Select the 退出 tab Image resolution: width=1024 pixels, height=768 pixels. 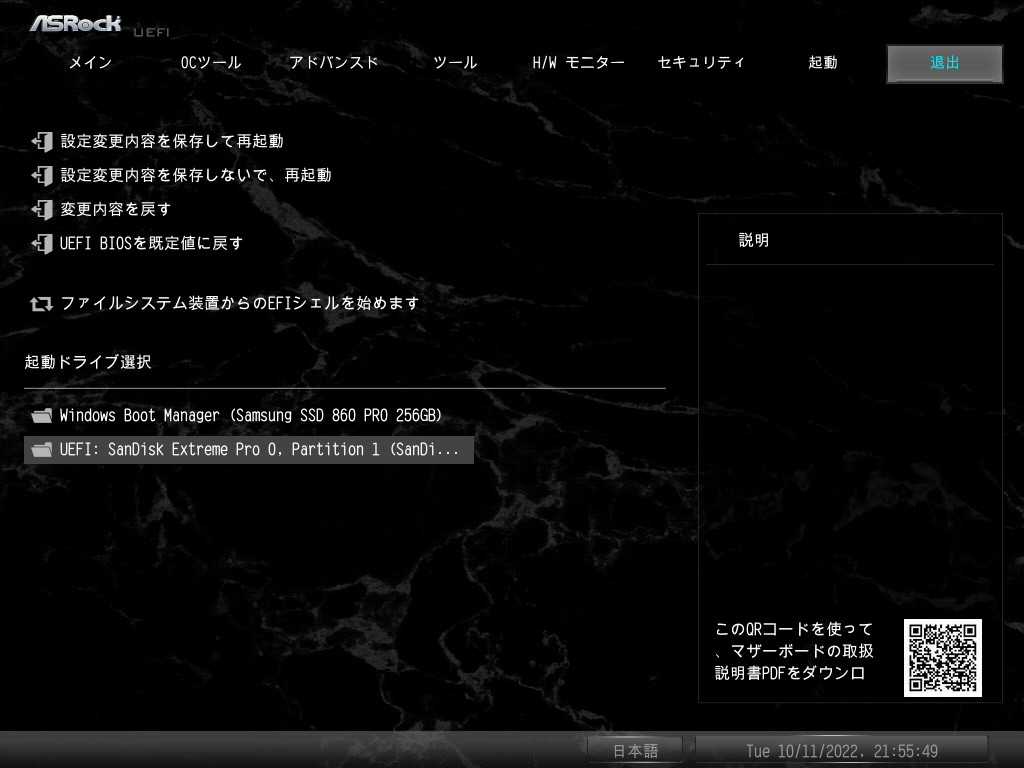(944, 63)
